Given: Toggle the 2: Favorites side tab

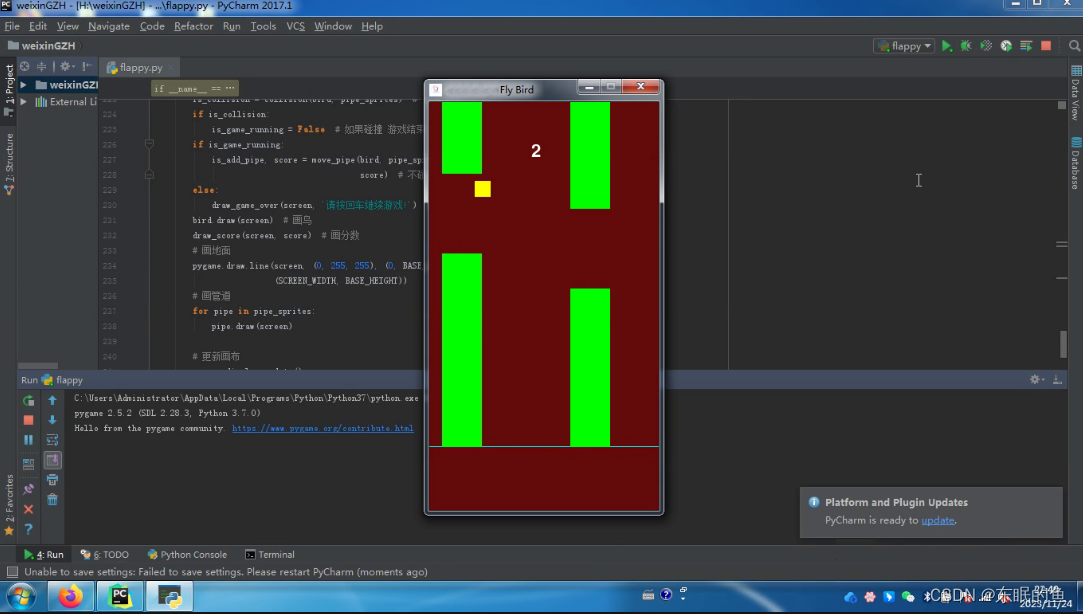Looking at the screenshot, I should click(x=9, y=505).
